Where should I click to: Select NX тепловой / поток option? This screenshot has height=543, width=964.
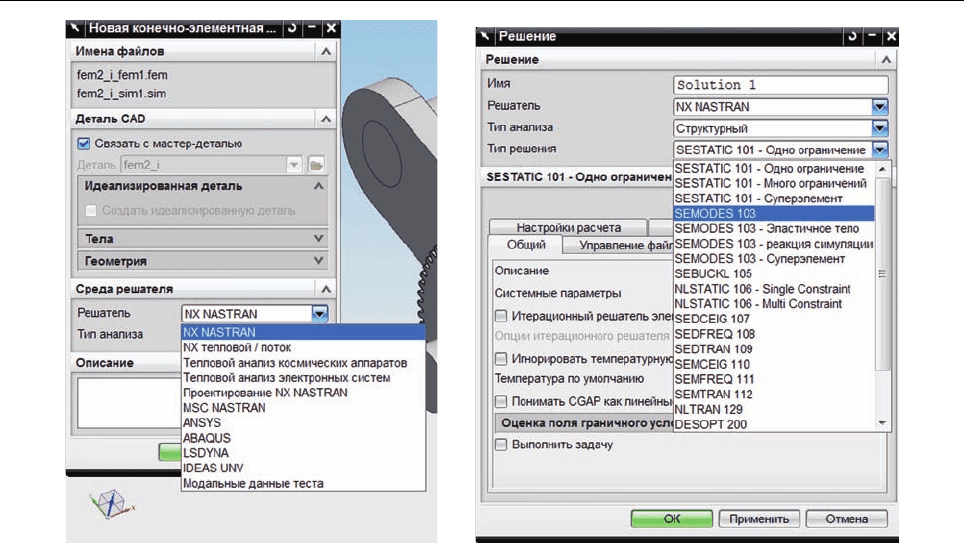point(303,347)
